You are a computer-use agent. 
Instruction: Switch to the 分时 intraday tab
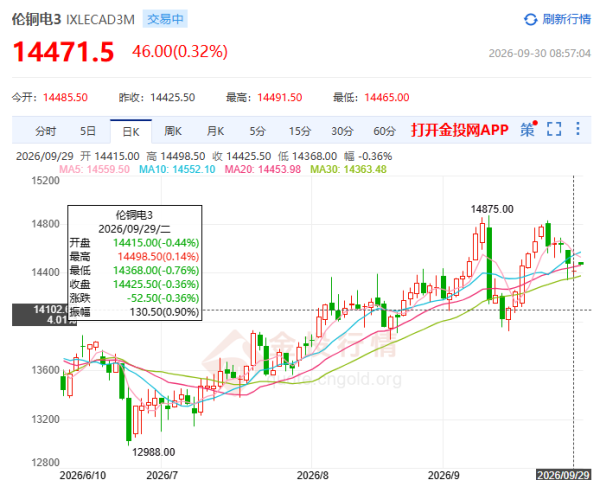[x=46, y=131]
